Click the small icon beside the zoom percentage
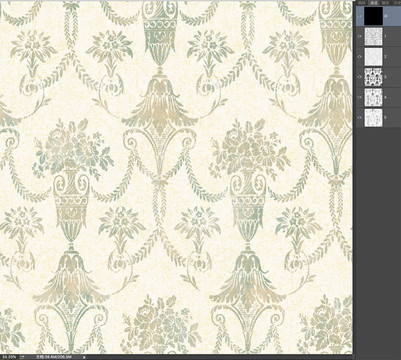This screenshot has width=401, height=360. [x=22, y=357]
